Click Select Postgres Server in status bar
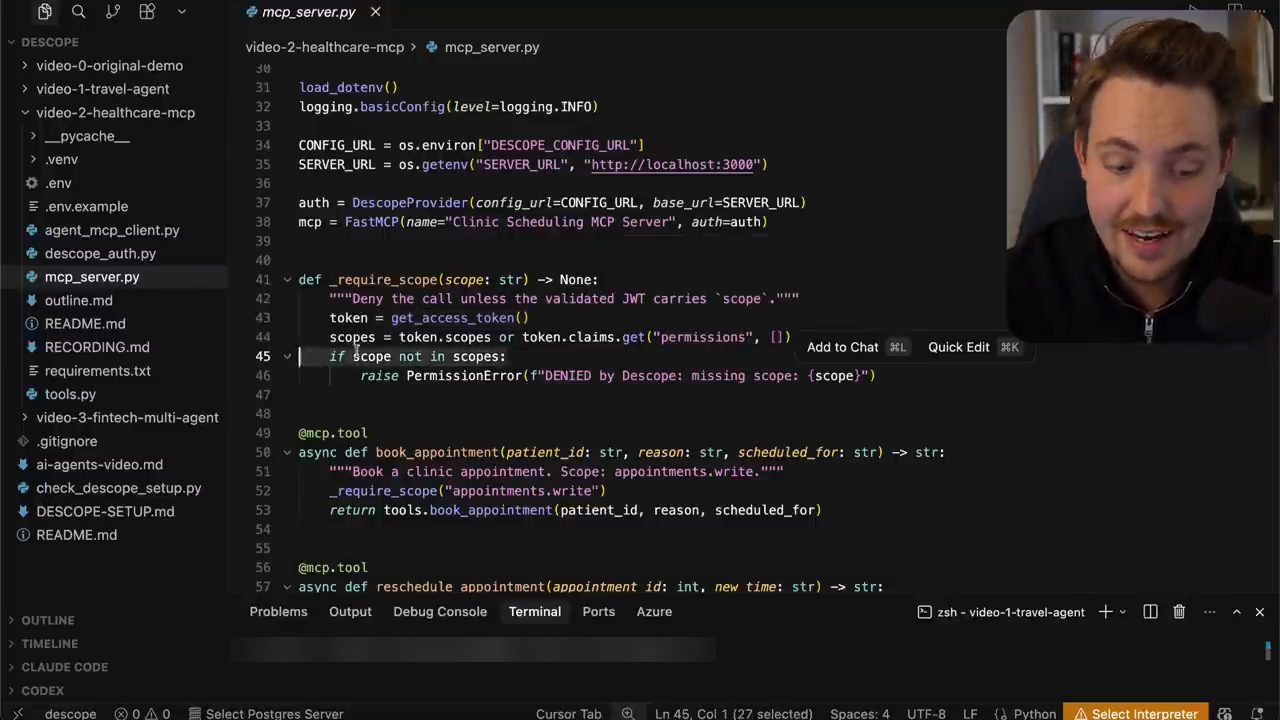Screen dimensions: 1280x720 click(x=264, y=713)
